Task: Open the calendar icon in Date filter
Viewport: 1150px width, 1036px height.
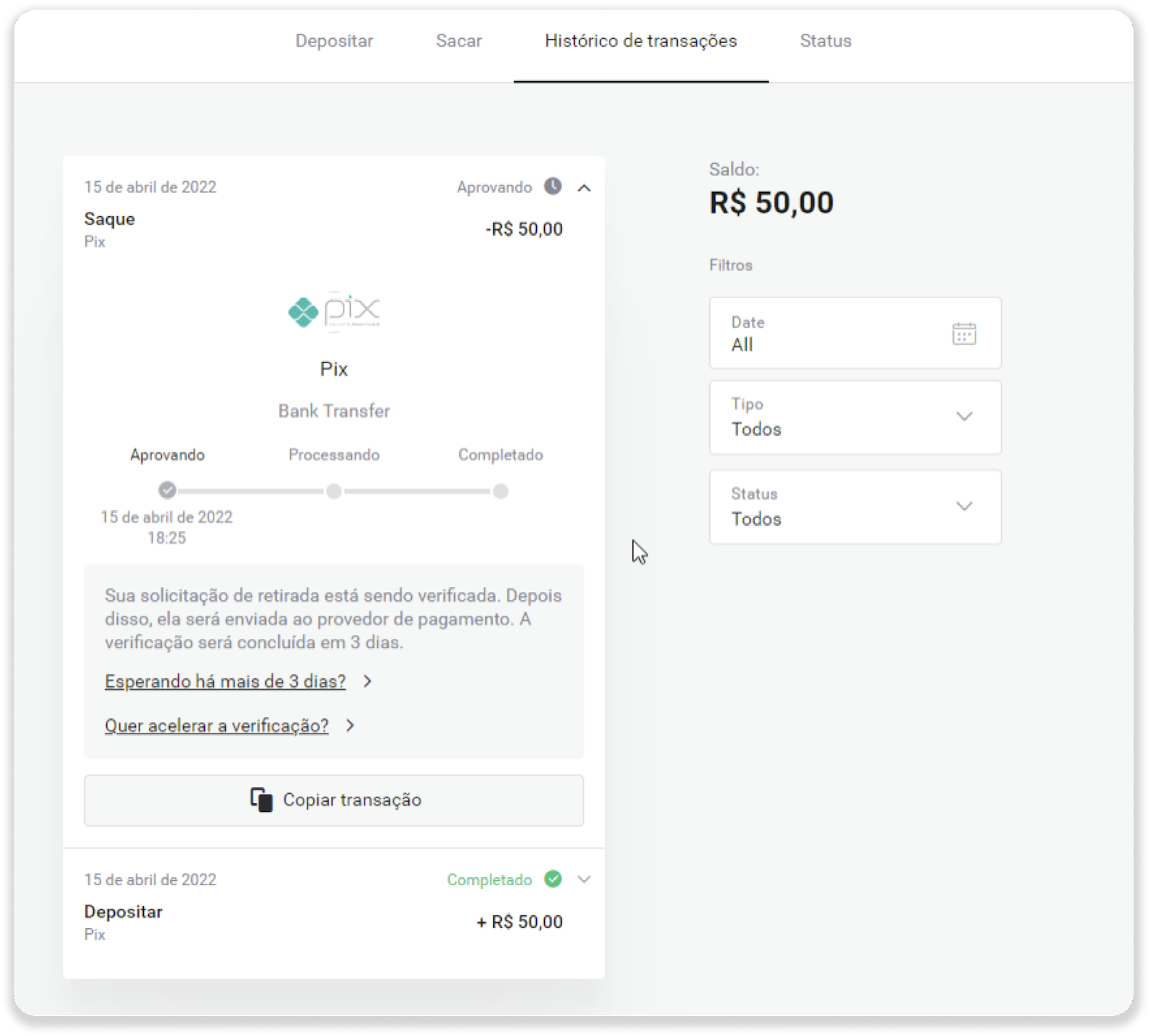Action: pyautogui.click(x=964, y=334)
